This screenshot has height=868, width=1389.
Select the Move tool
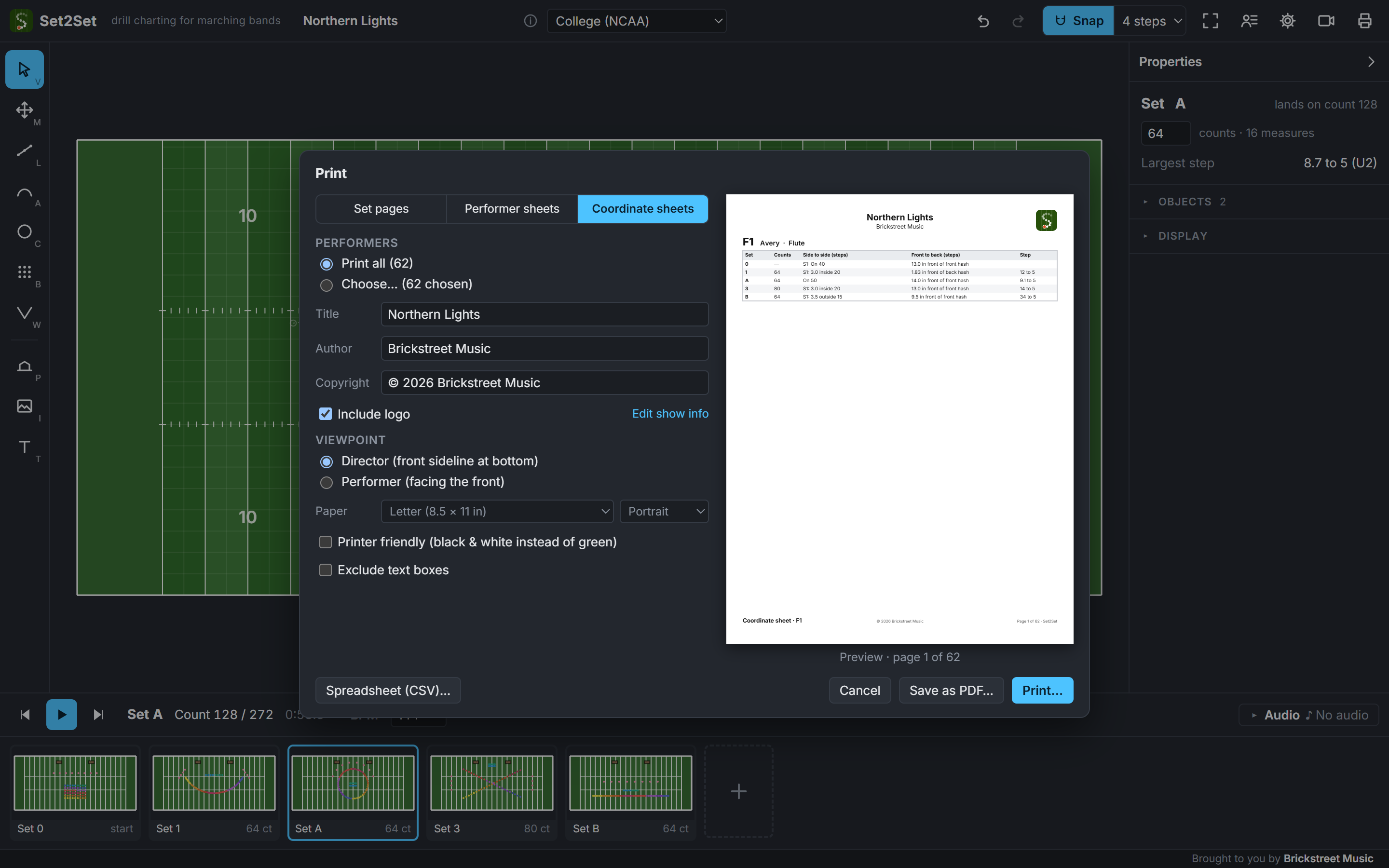click(24, 109)
